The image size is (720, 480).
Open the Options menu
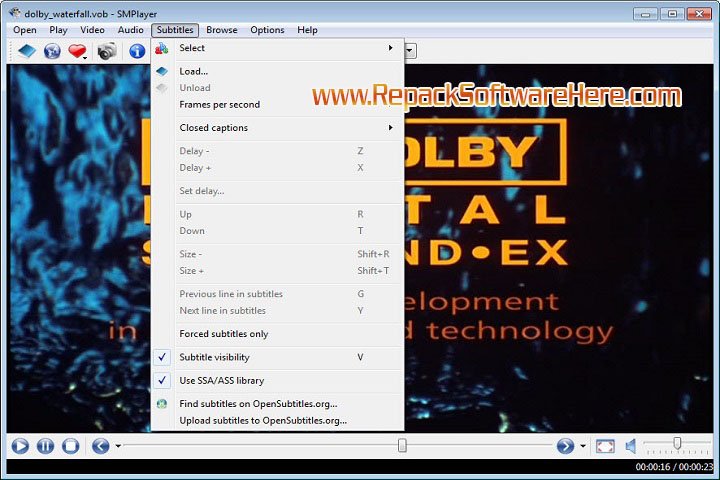click(x=267, y=30)
